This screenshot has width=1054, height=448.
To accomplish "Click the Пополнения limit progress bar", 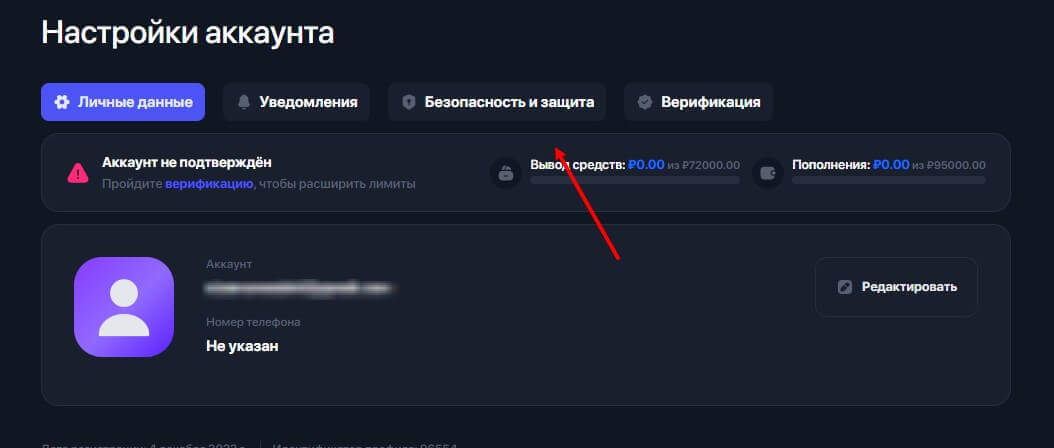I will (x=889, y=180).
